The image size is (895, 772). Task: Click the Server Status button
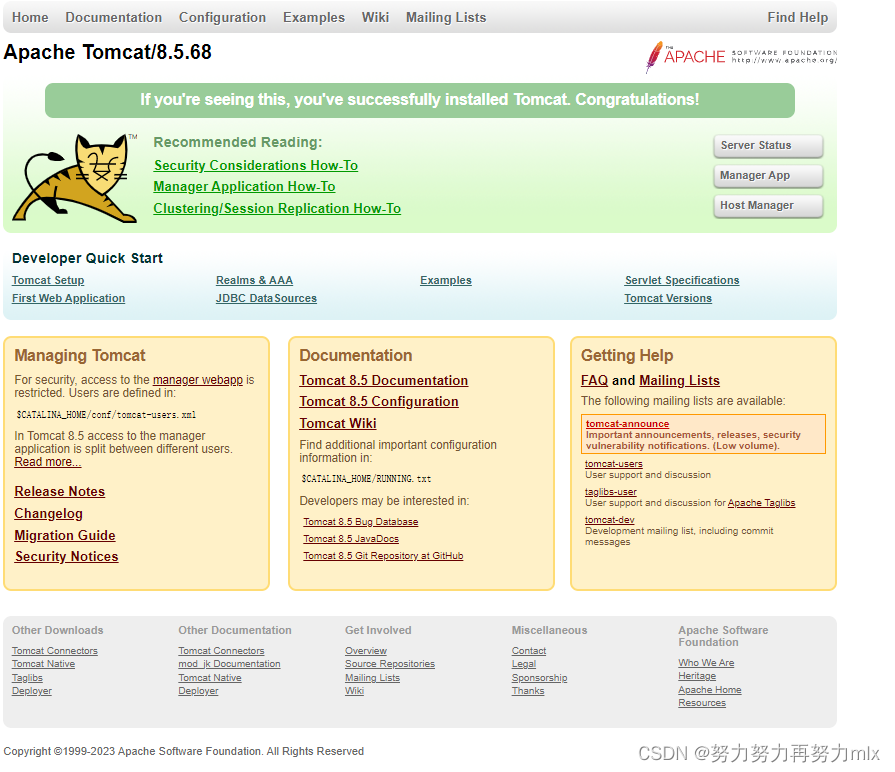pyautogui.click(x=768, y=145)
